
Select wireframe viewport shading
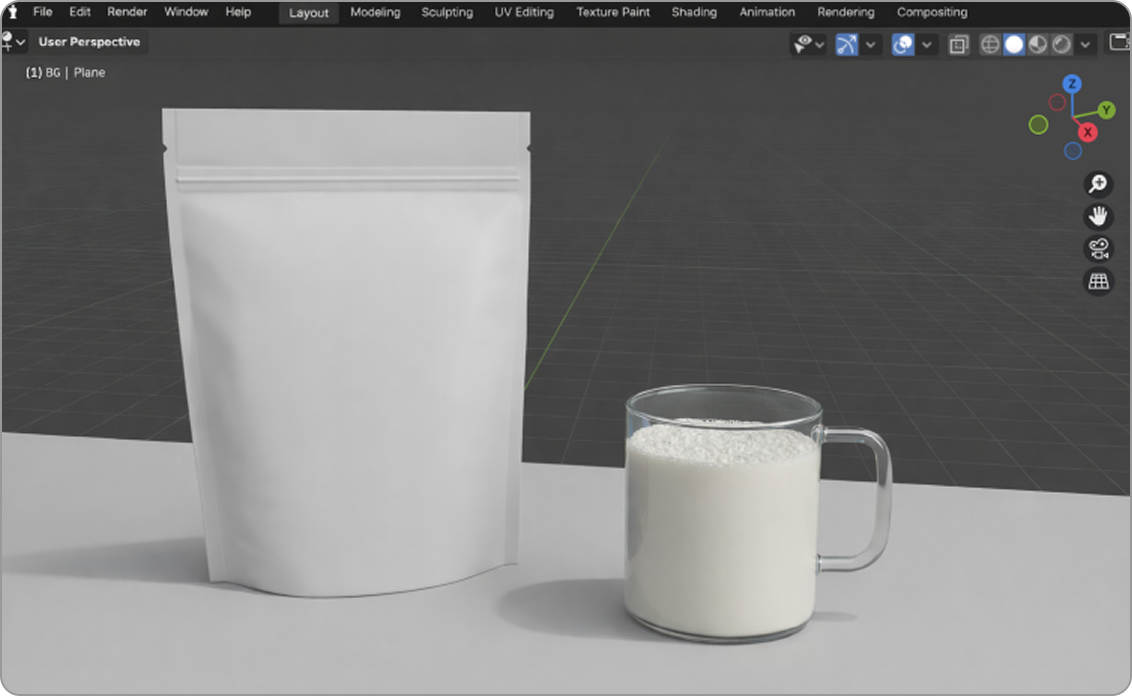[x=989, y=45]
